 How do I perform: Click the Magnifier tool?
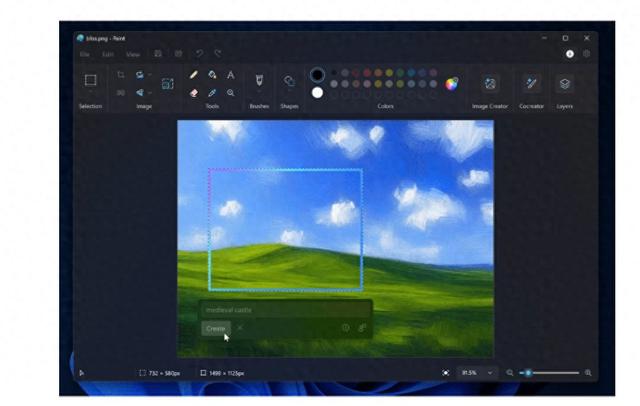click(230, 92)
